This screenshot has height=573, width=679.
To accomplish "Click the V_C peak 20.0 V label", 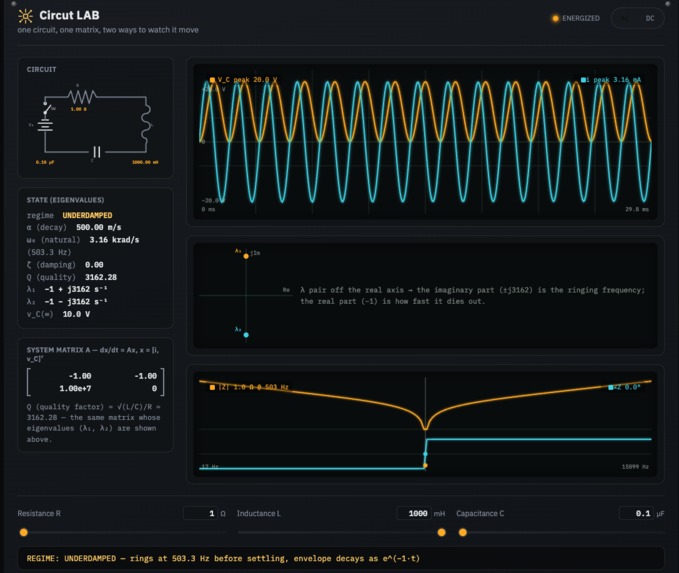I will click(247, 80).
